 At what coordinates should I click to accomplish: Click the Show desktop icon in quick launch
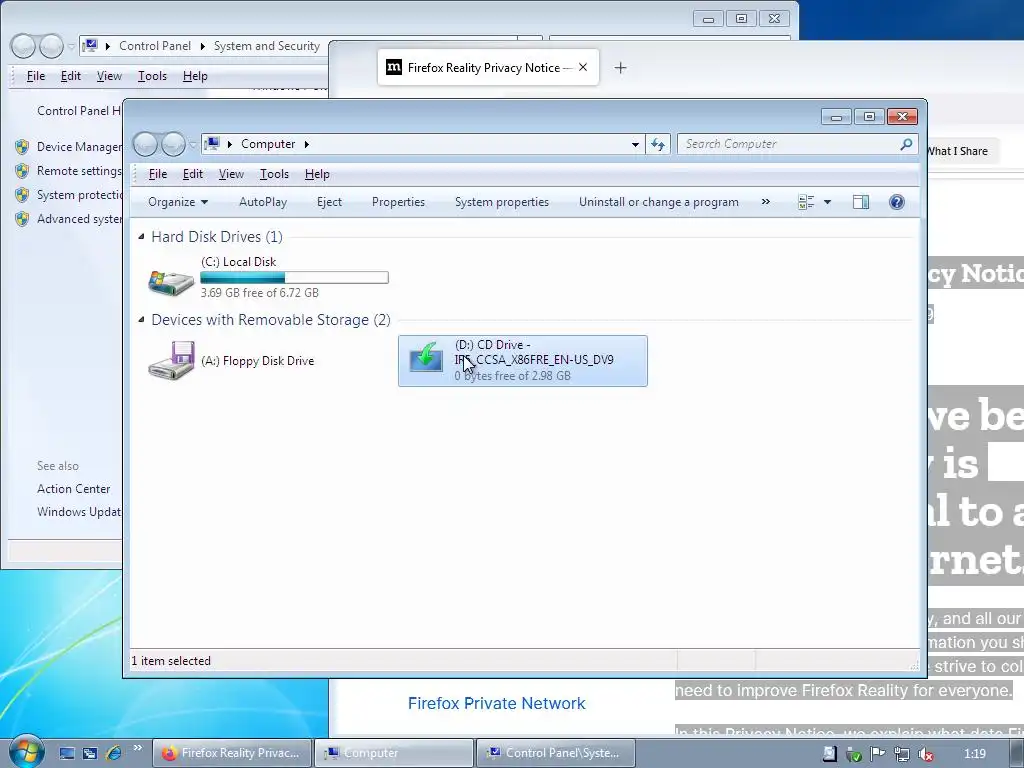67,753
